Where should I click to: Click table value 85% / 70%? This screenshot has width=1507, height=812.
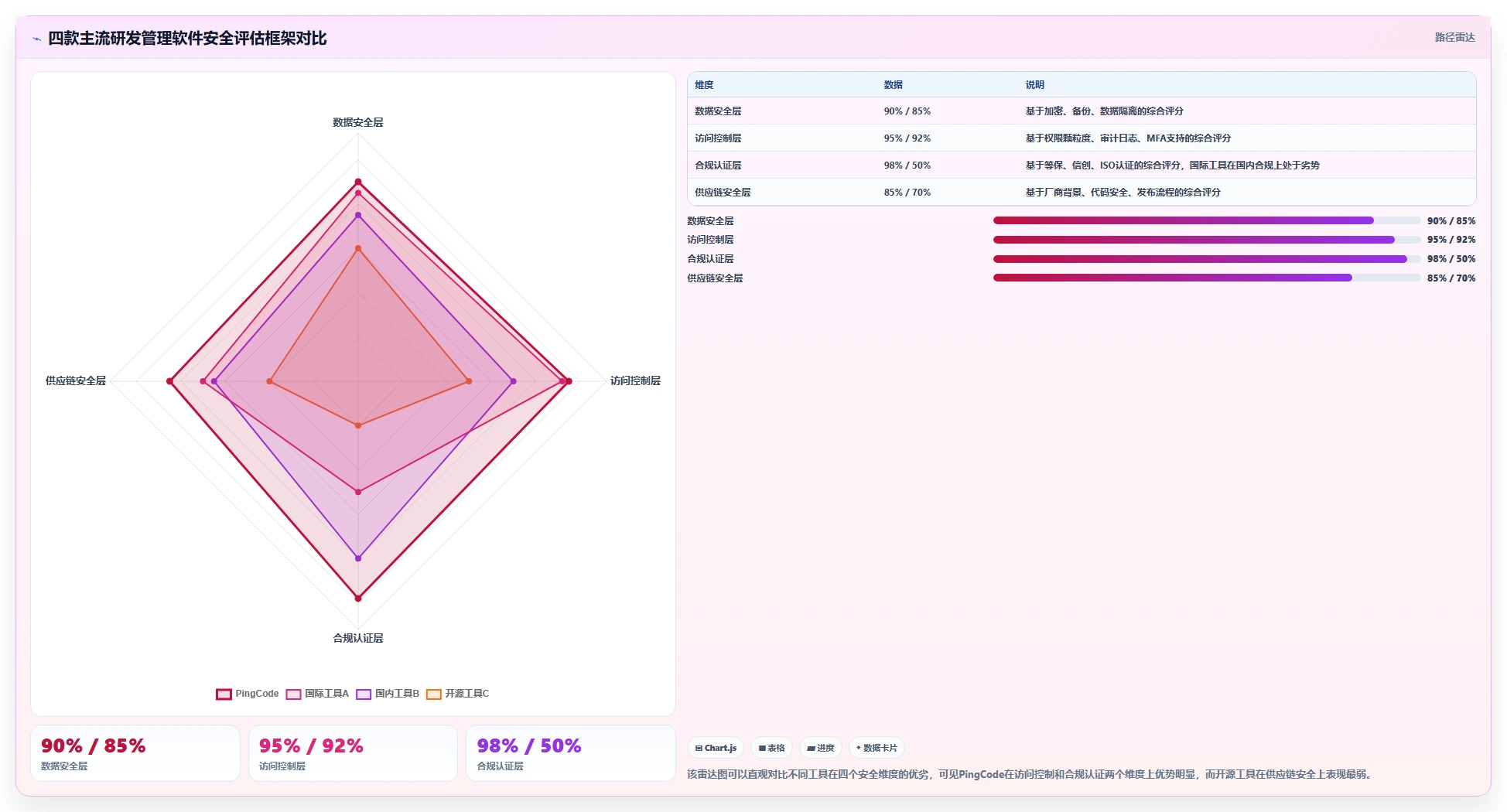coord(907,193)
